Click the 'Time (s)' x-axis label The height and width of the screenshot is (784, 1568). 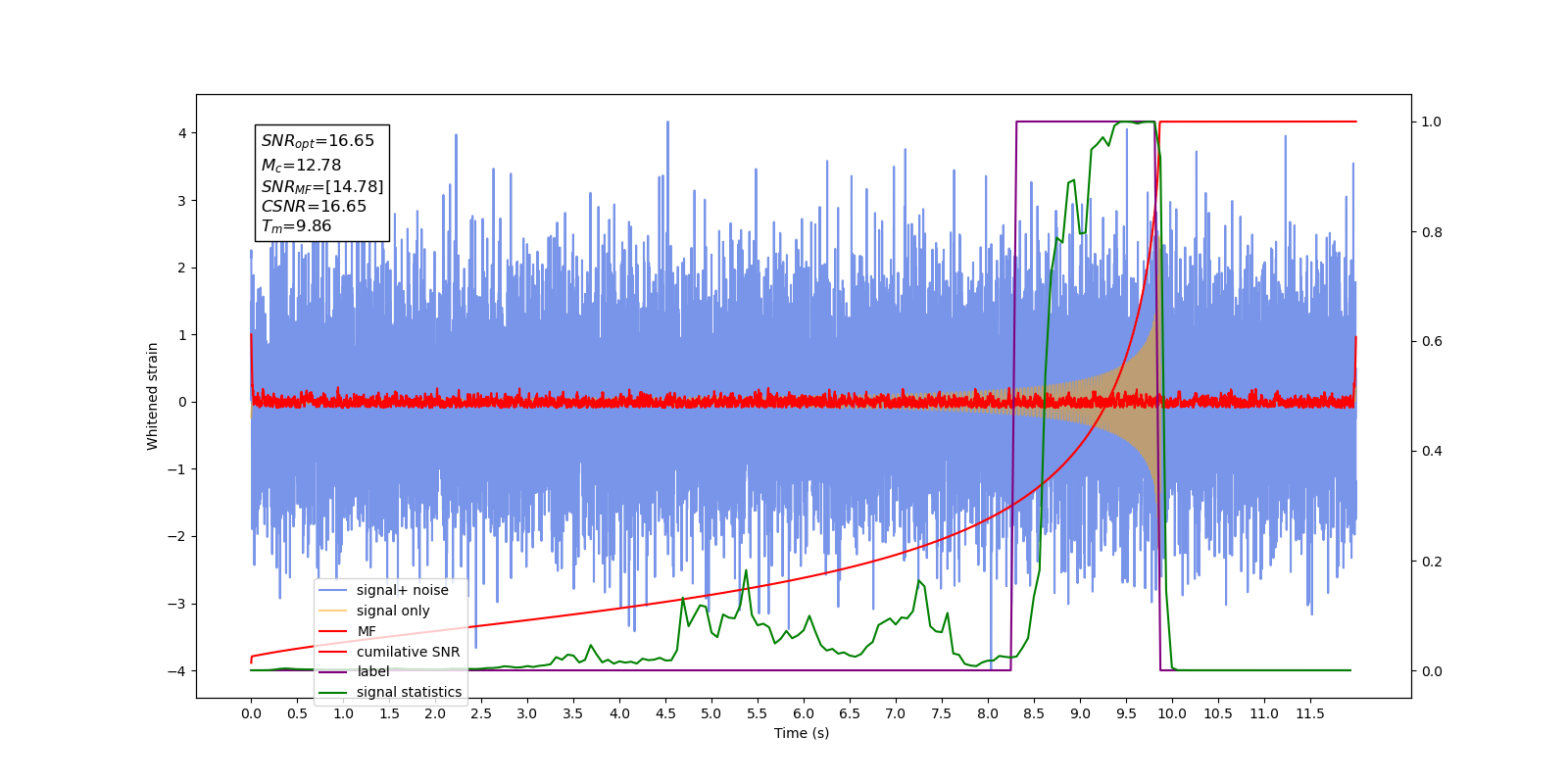[802, 733]
